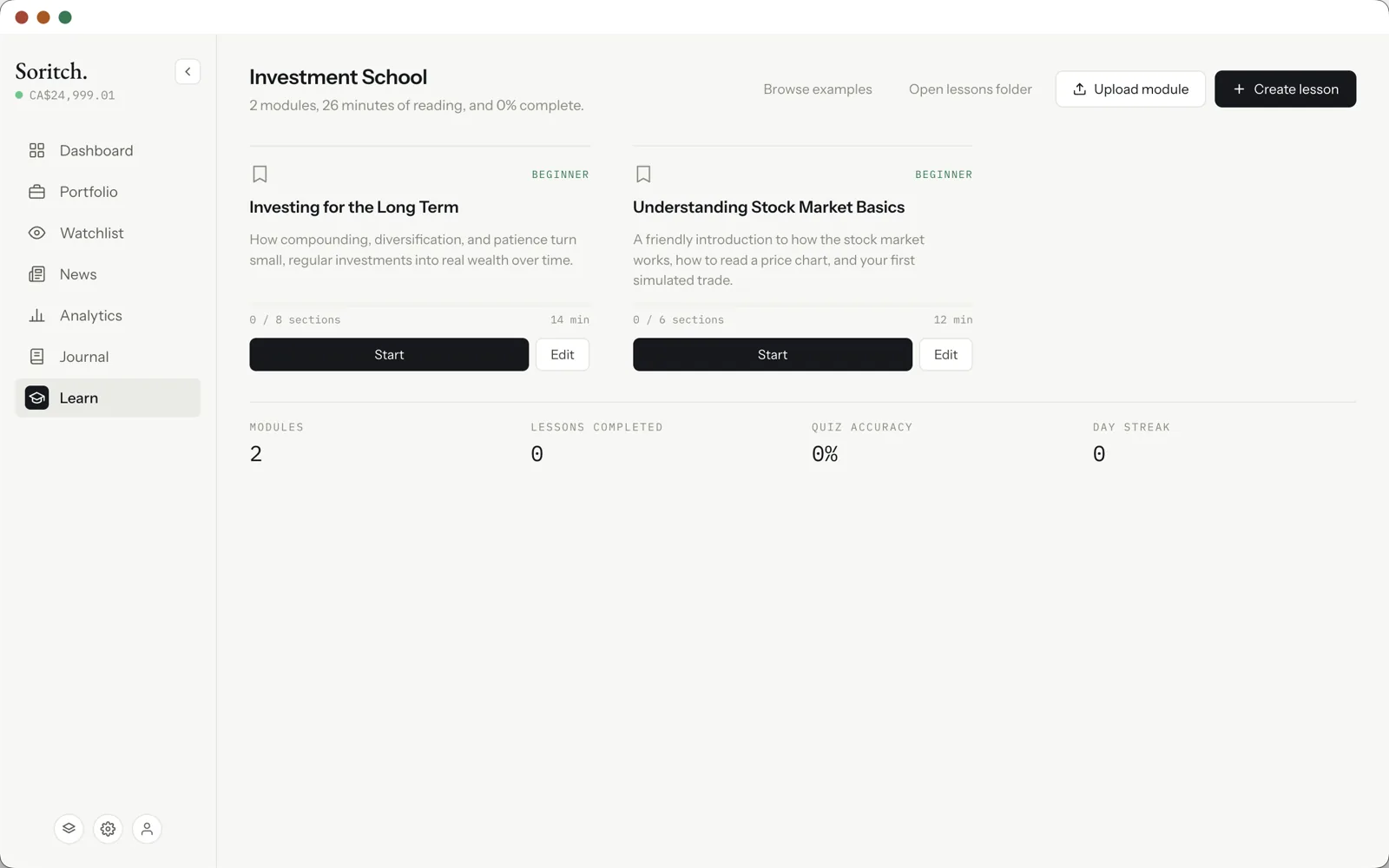Click the Soritch. logo

51,71
